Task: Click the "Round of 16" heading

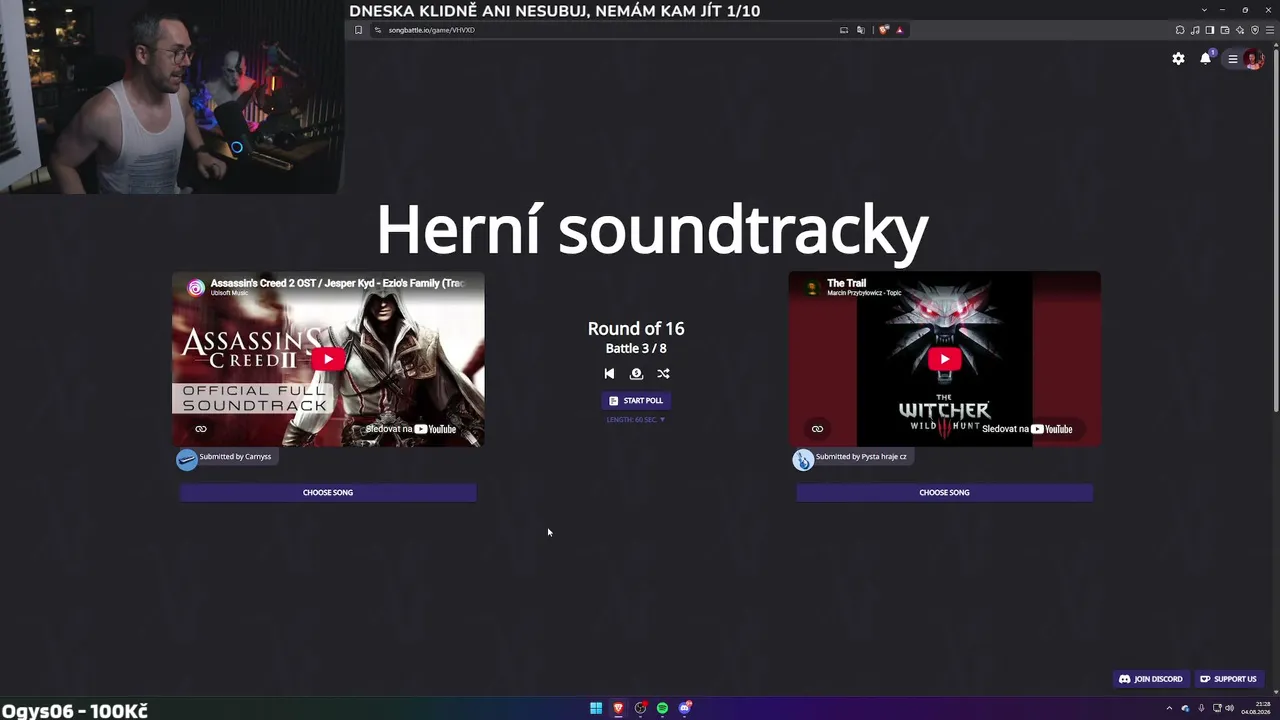Action: [636, 328]
